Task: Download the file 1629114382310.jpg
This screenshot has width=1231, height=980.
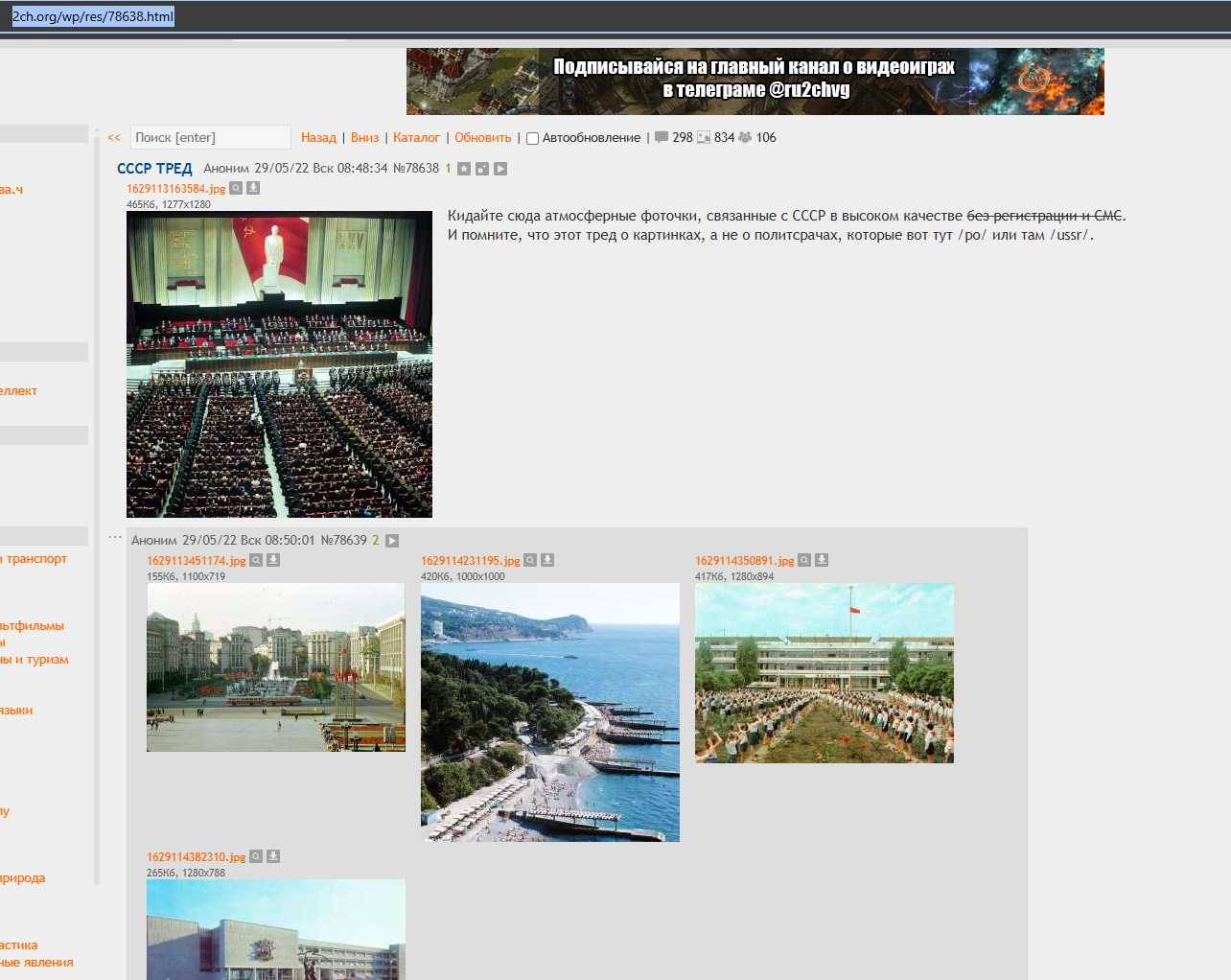Action: [x=273, y=856]
